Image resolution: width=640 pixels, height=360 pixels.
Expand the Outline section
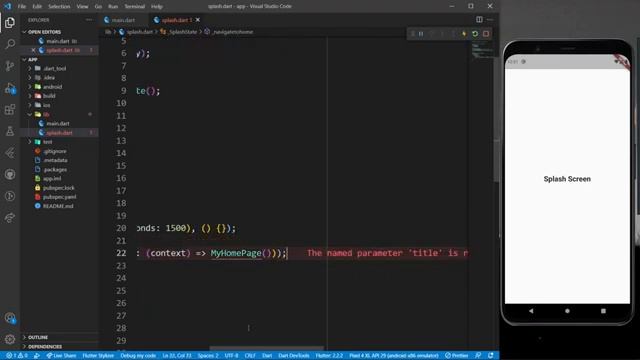[x=38, y=337]
